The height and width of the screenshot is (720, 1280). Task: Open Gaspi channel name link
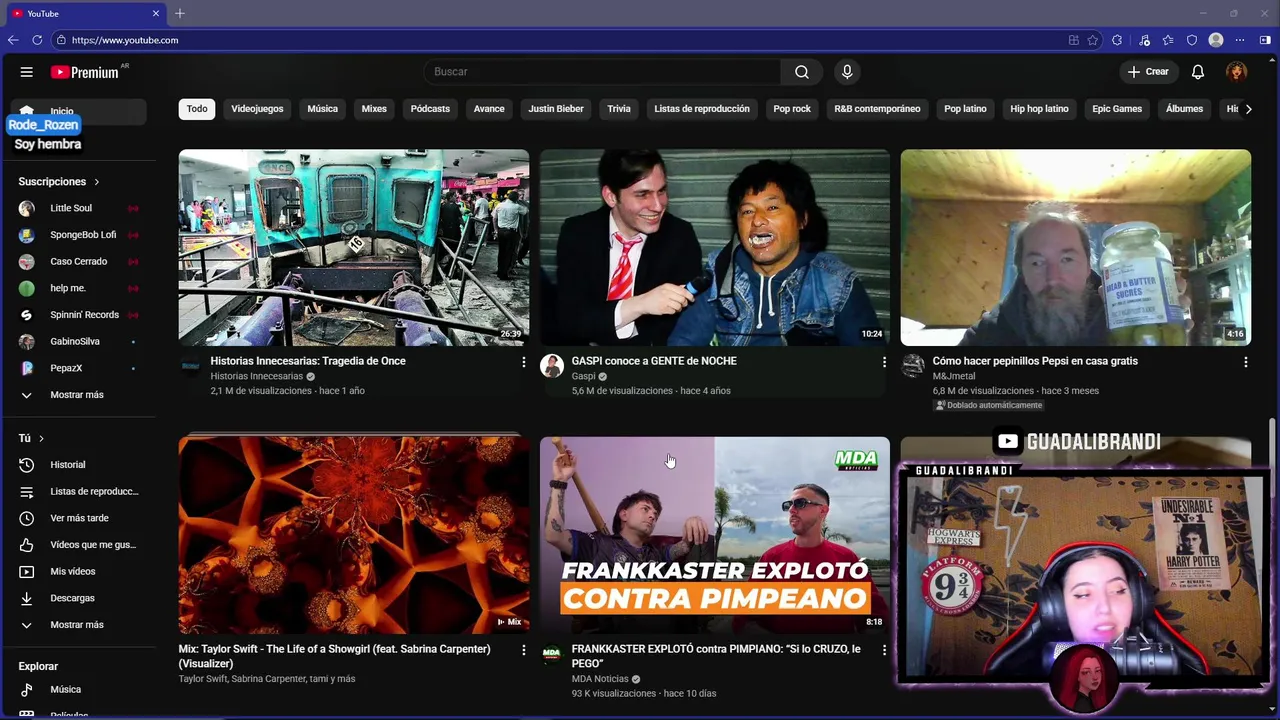pos(583,377)
